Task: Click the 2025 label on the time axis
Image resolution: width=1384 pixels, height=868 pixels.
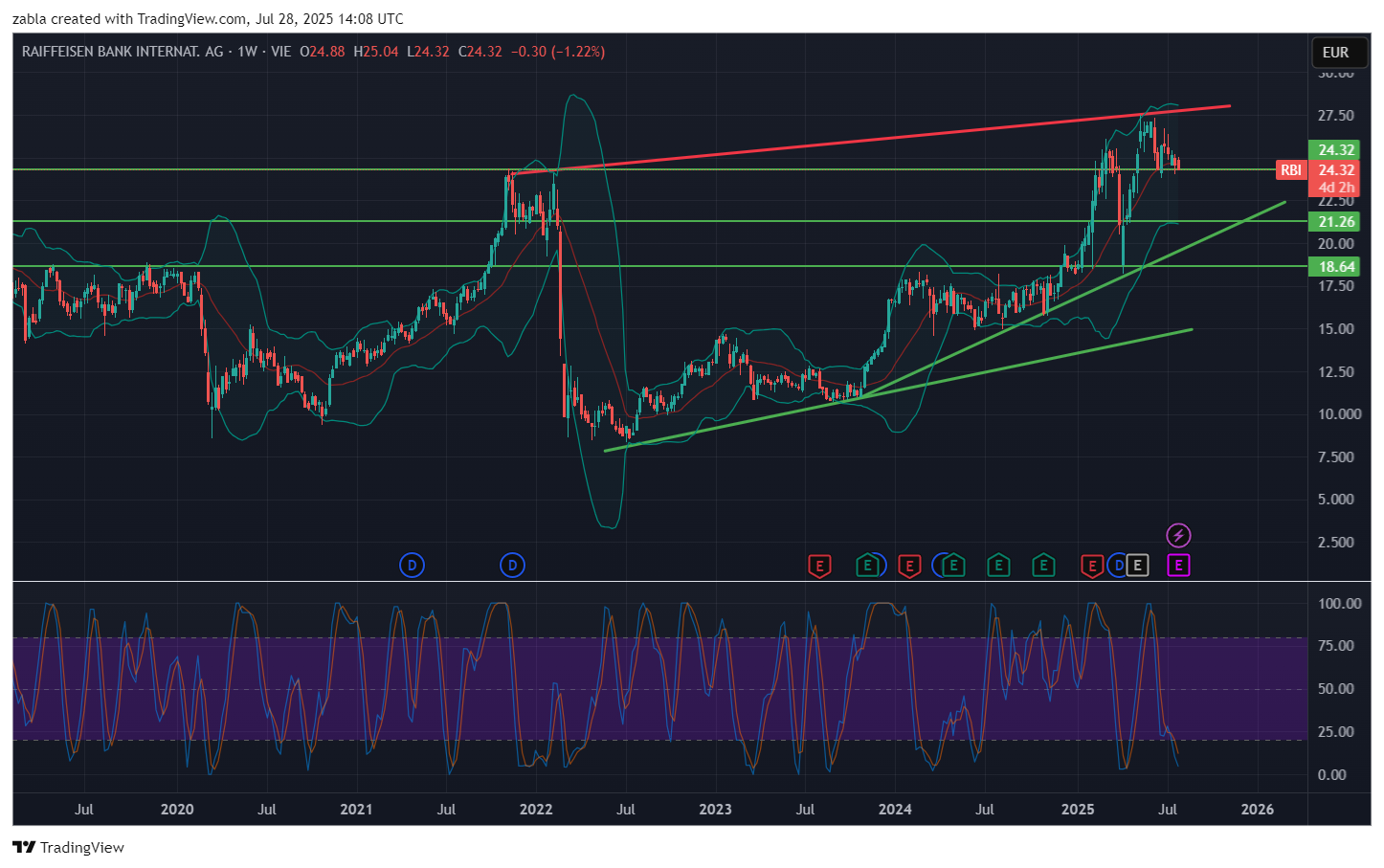Action: pyautogui.click(x=1078, y=810)
